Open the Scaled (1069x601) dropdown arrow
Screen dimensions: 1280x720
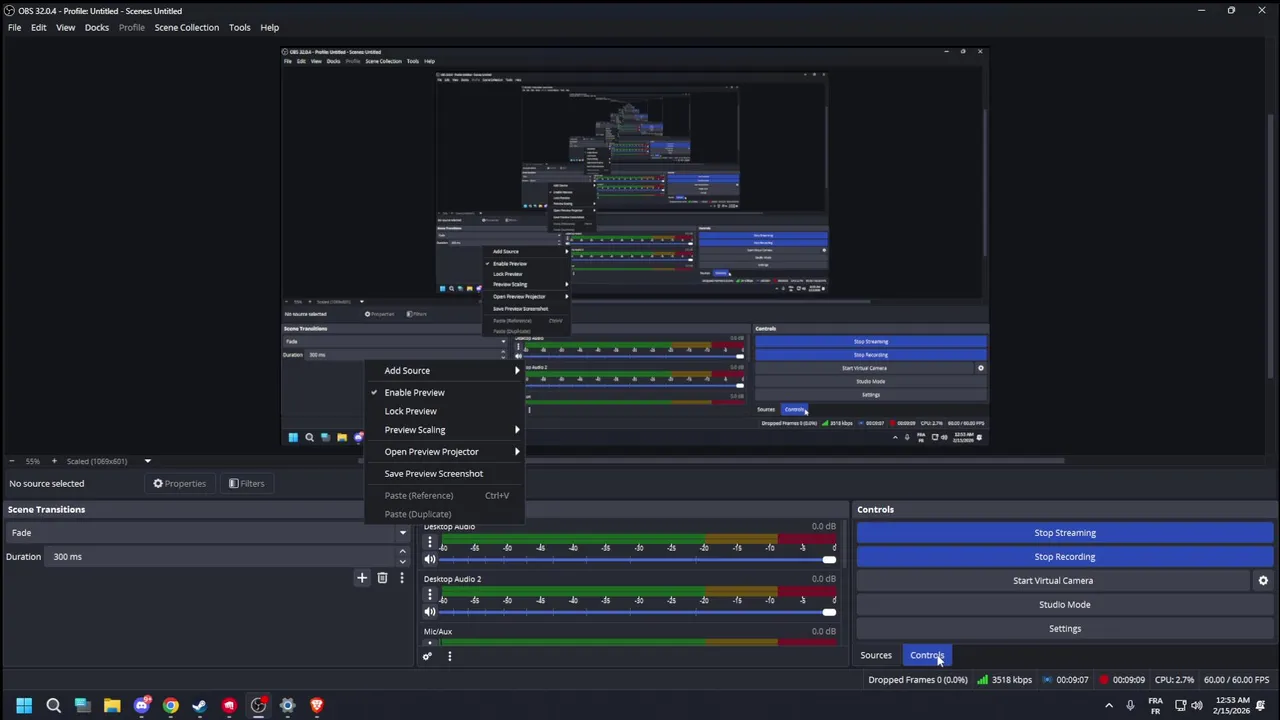pos(147,461)
